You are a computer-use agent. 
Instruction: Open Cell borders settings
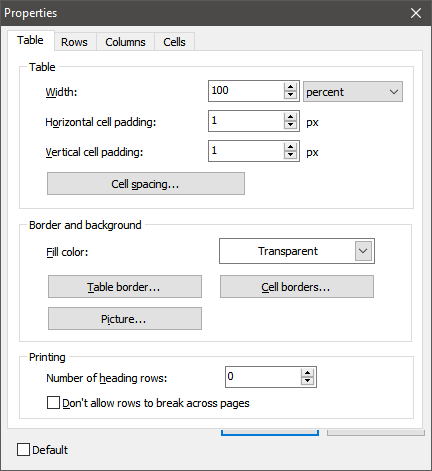pyautogui.click(x=297, y=287)
